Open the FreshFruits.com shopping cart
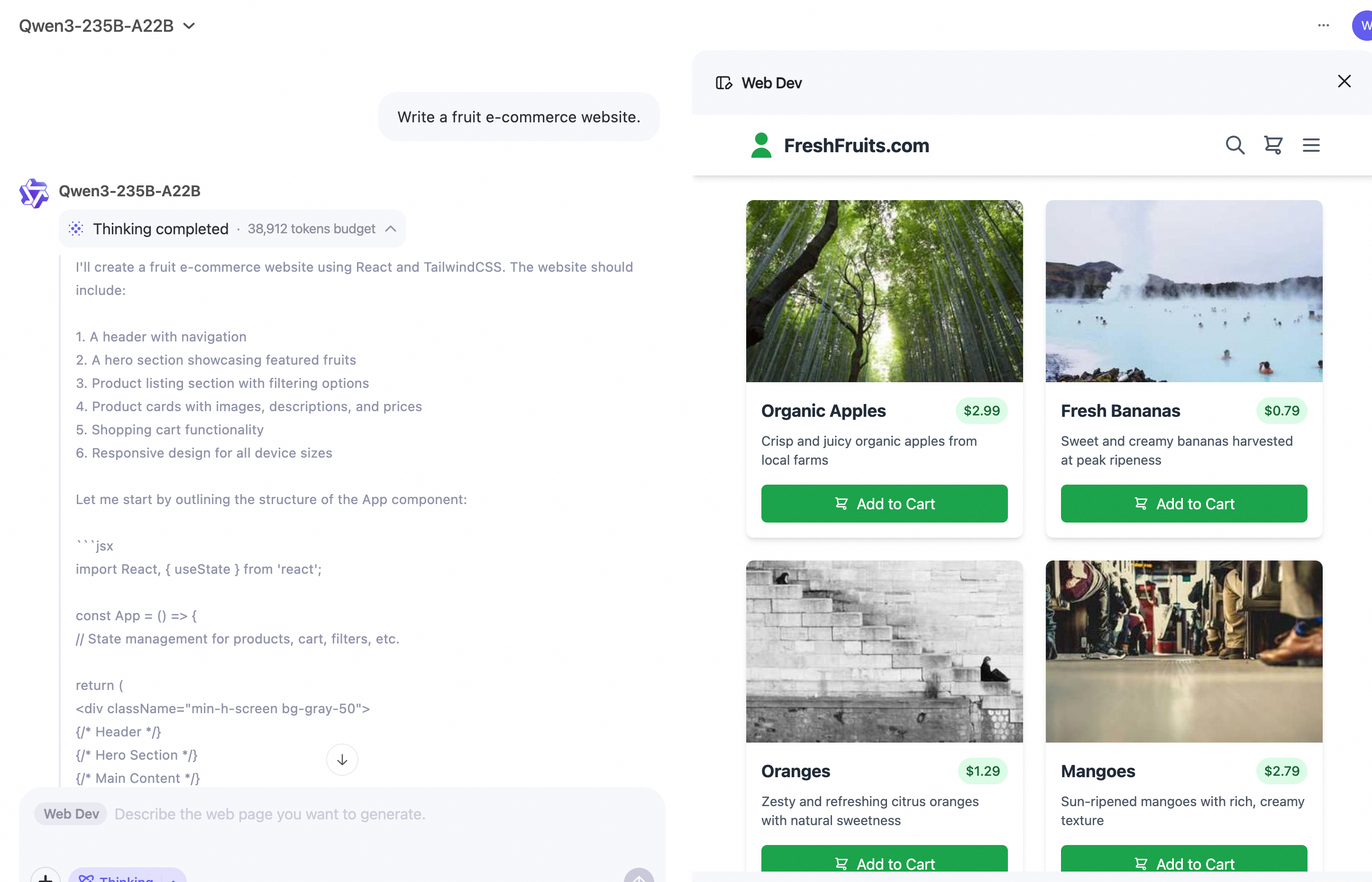 click(x=1272, y=145)
